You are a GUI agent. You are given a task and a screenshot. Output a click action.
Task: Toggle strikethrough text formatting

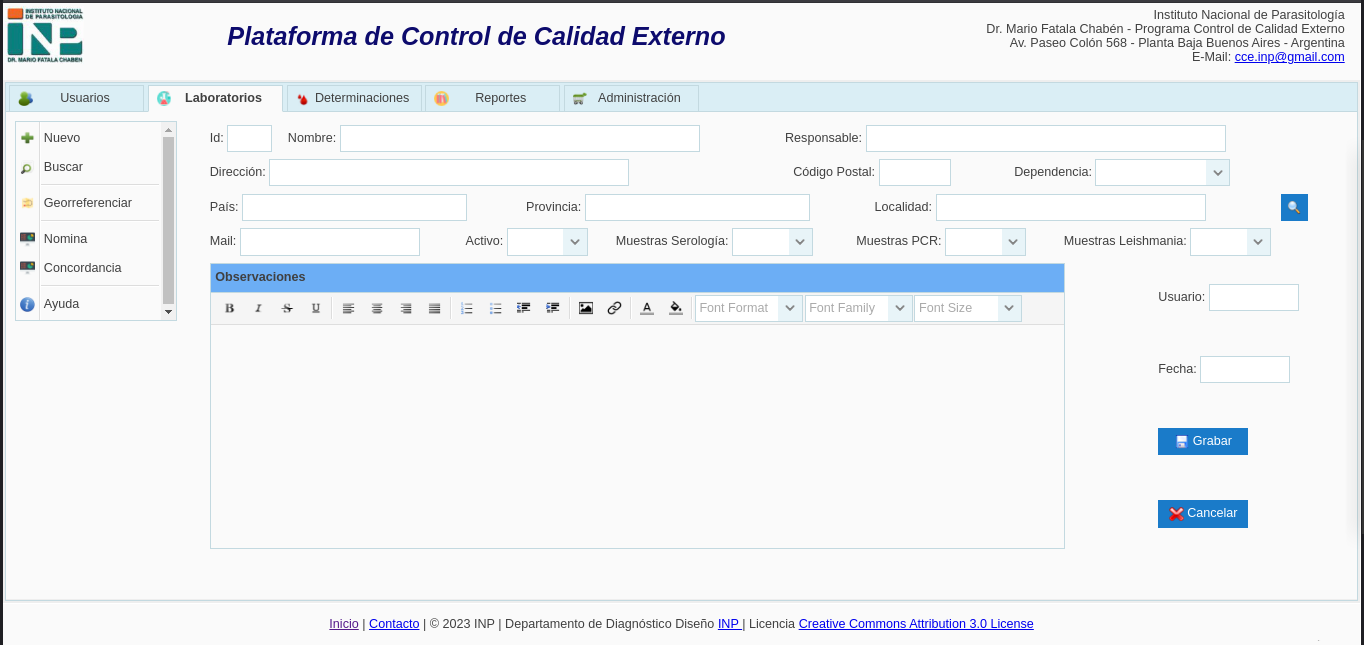click(x=287, y=308)
